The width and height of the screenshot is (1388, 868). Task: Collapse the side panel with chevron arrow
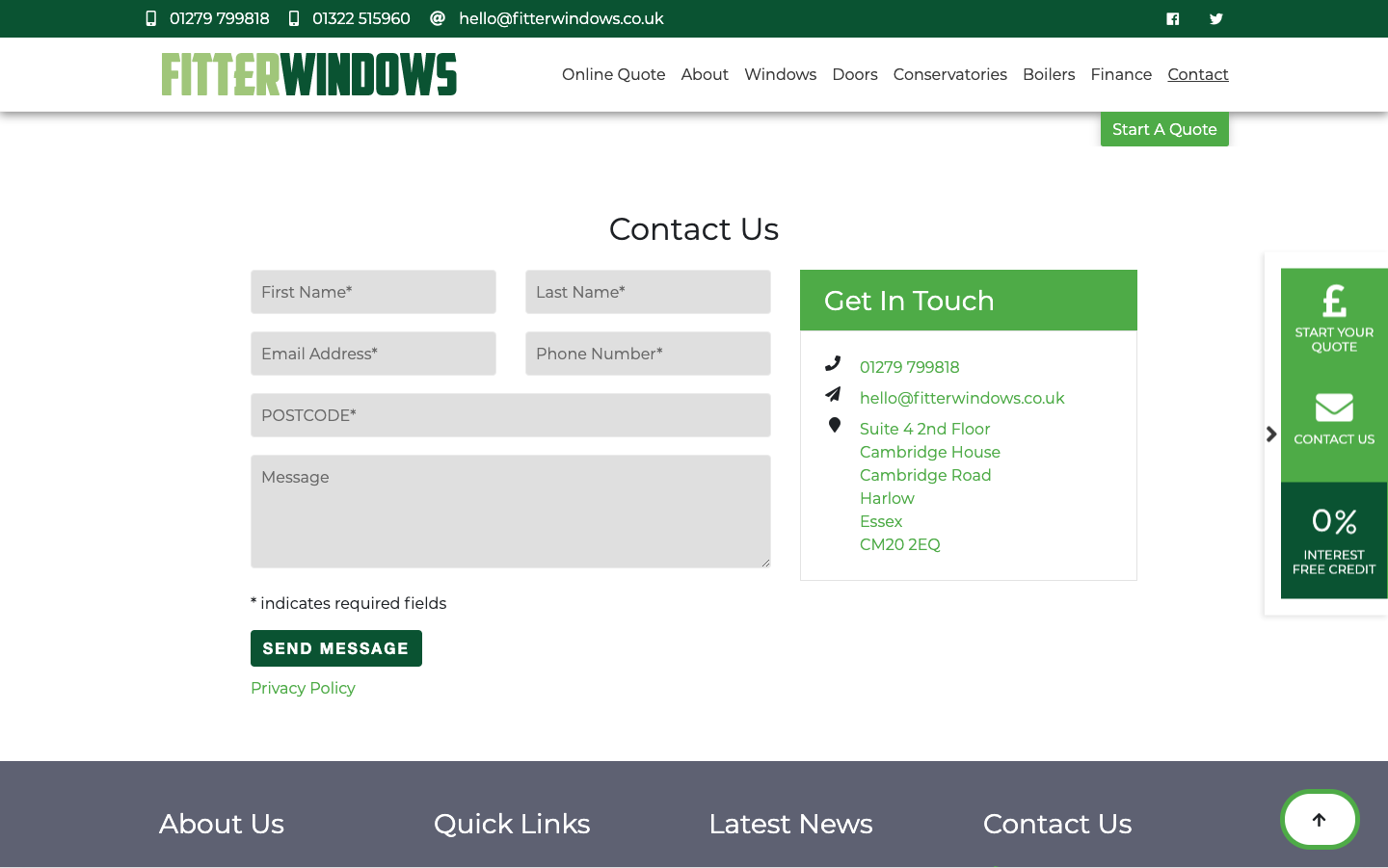coord(1271,434)
